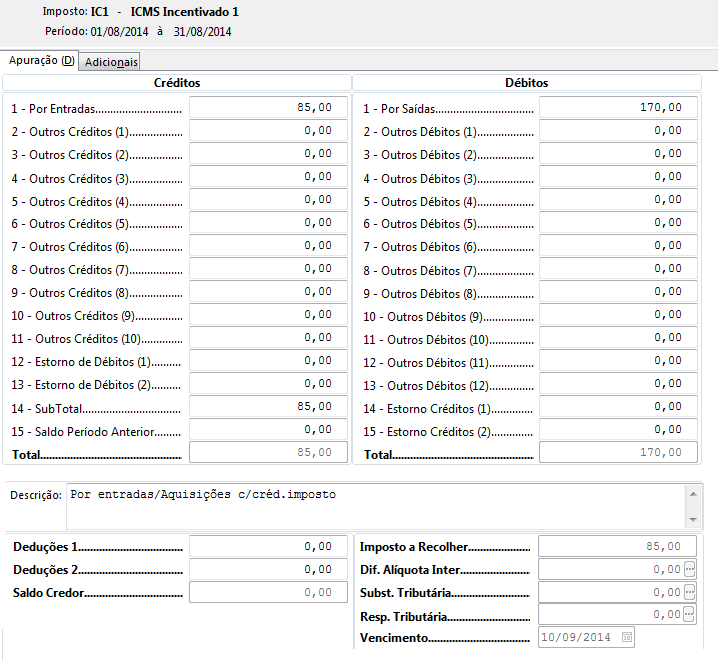Click the Outros Créditos (1) field

268,130
